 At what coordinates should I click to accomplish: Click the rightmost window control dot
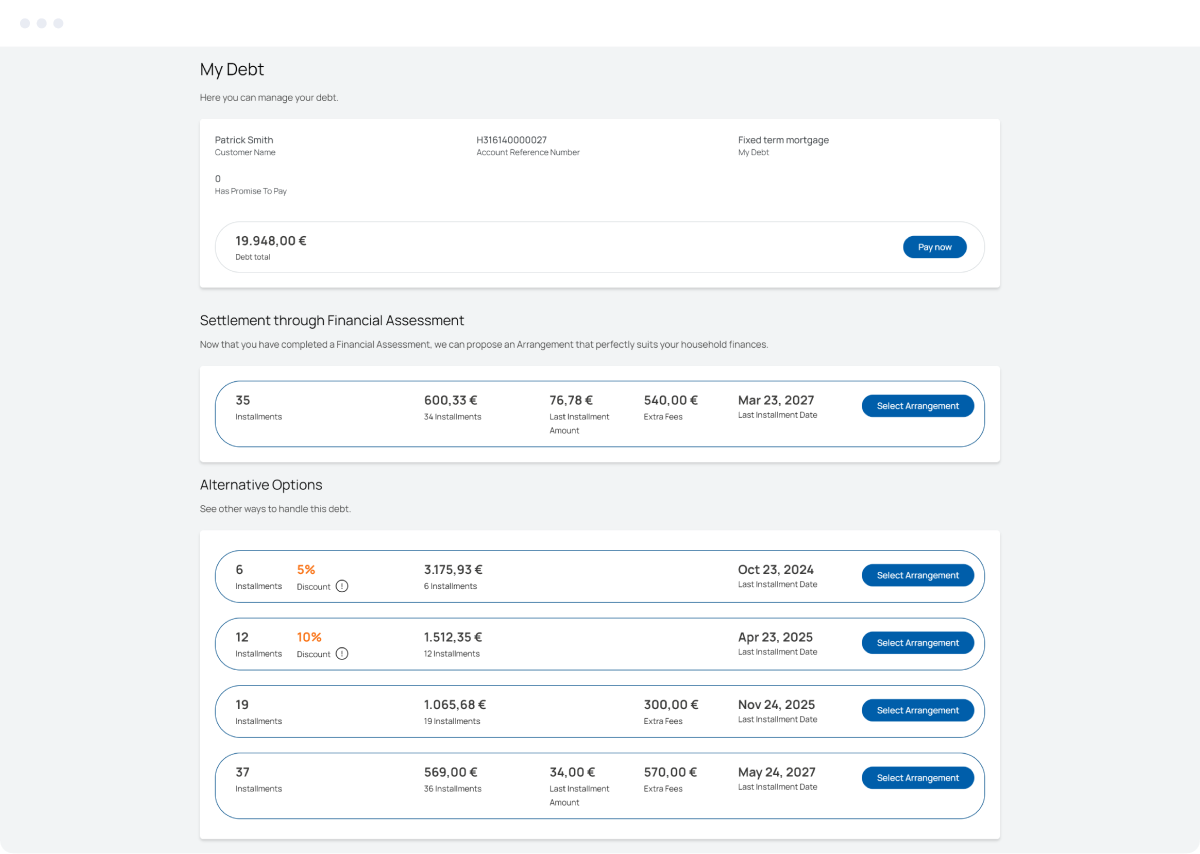pyautogui.click(x=57, y=22)
